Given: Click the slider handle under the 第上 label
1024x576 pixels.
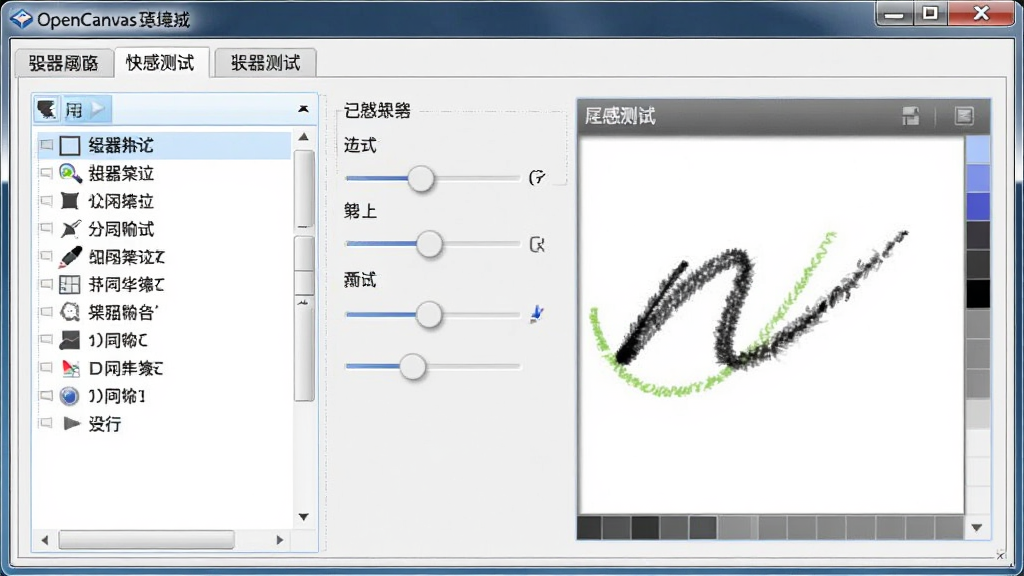Looking at the screenshot, I should pos(429,244).
